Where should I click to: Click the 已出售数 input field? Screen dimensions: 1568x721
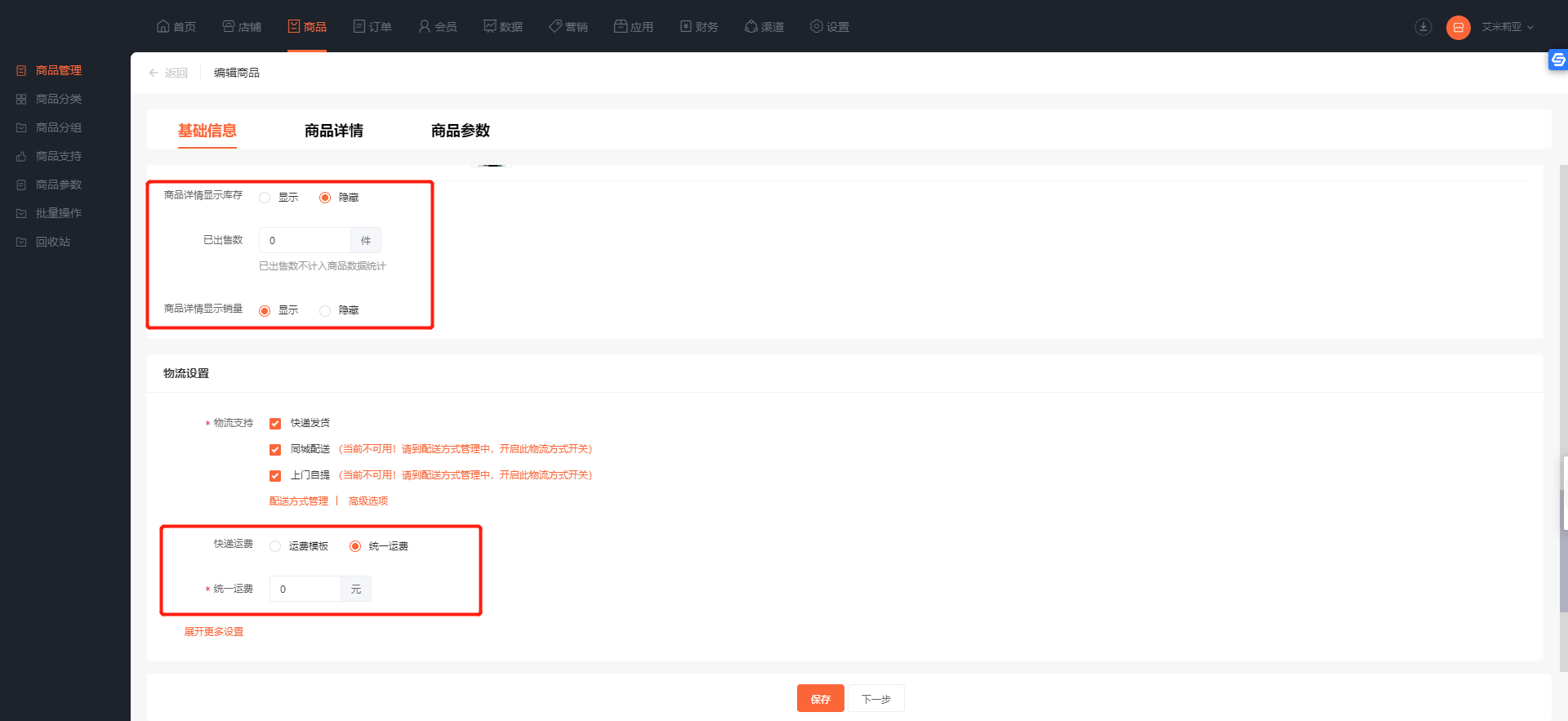coord(305,240)
